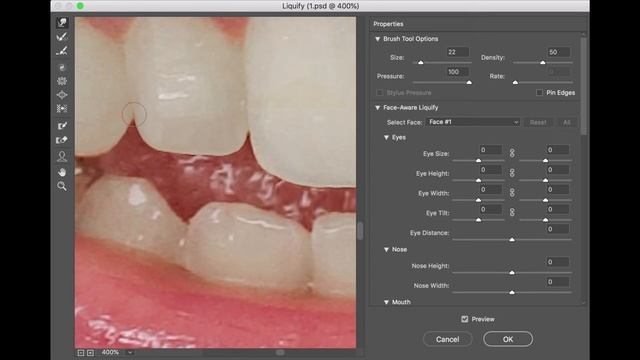Click the Rate slider handle

[x=516, y=82]
